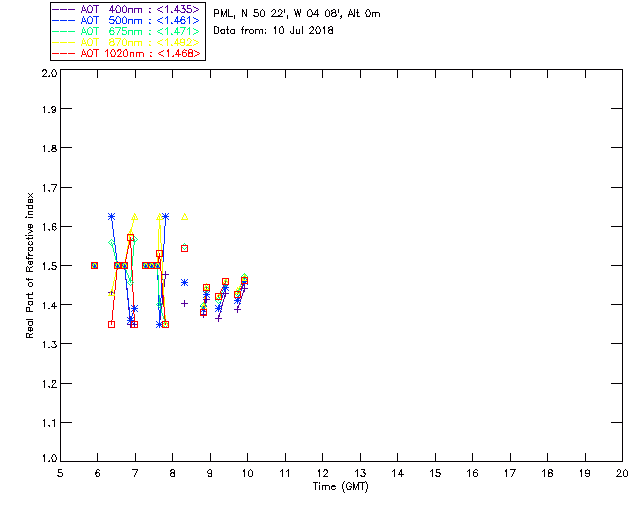Viewport: 640px width, 512px height.
Task: Click the x-axis tick label 8
Action: click(x=173, y=473)
